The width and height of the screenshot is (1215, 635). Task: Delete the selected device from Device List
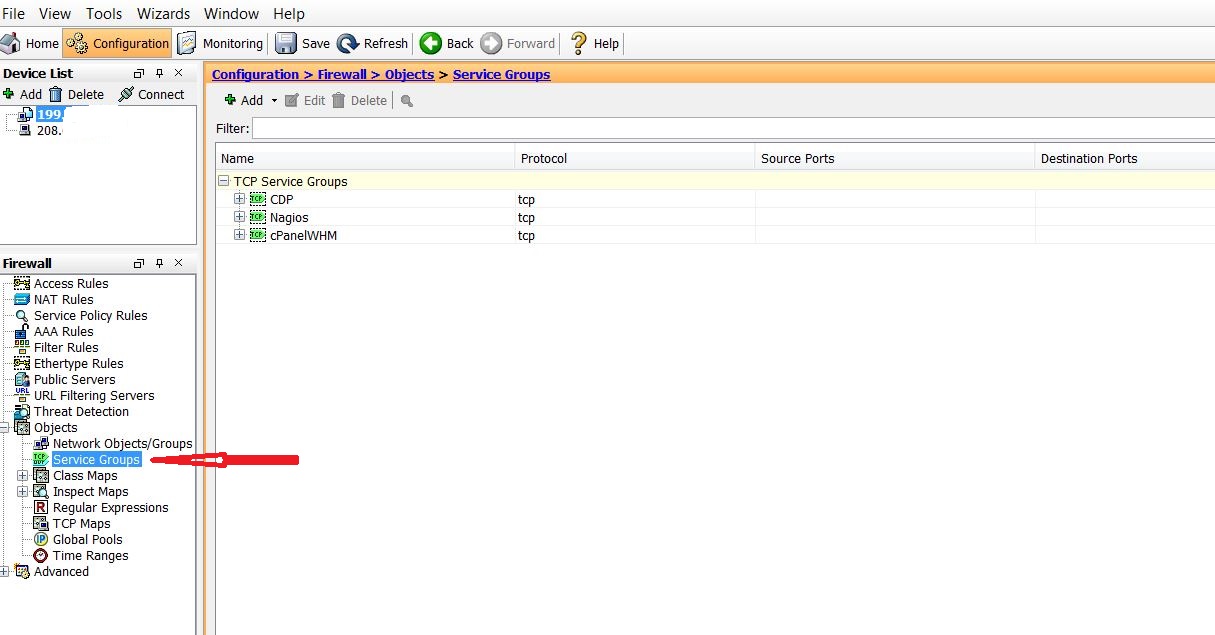coord(76,94)
